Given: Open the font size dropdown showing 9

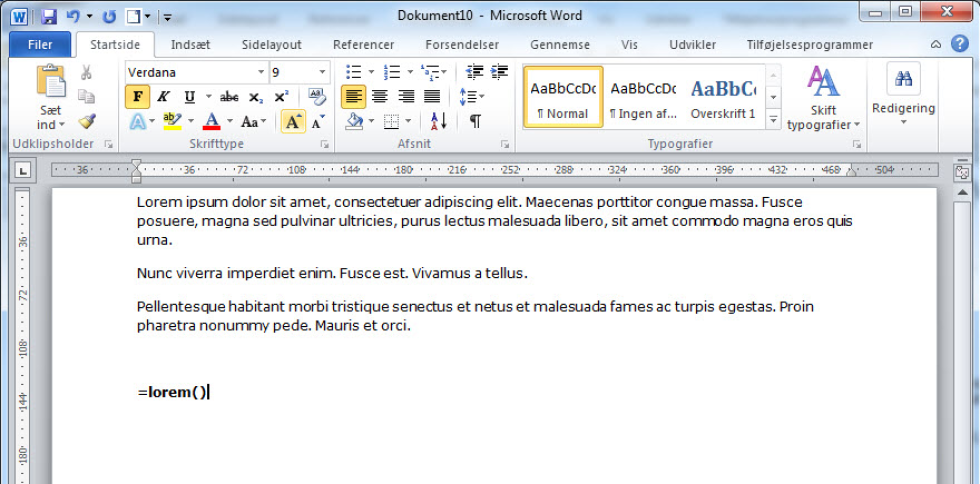Looking at the screenshot, I should 322,72.
